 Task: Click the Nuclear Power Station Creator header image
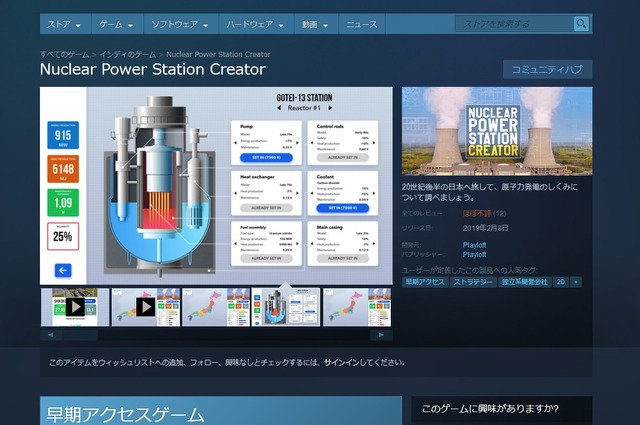[x=497, y=131]
